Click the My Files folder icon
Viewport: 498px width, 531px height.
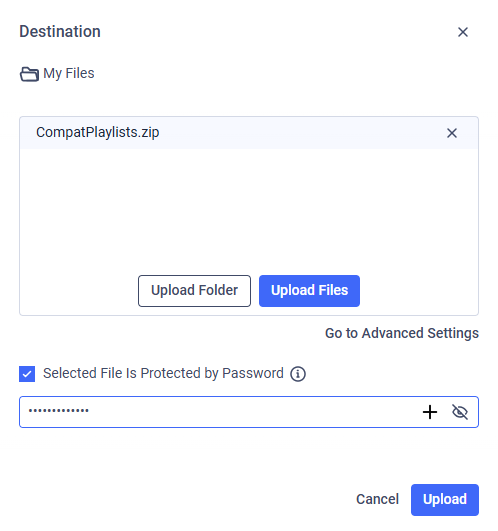pyautogui.click(x=29, y=74)
